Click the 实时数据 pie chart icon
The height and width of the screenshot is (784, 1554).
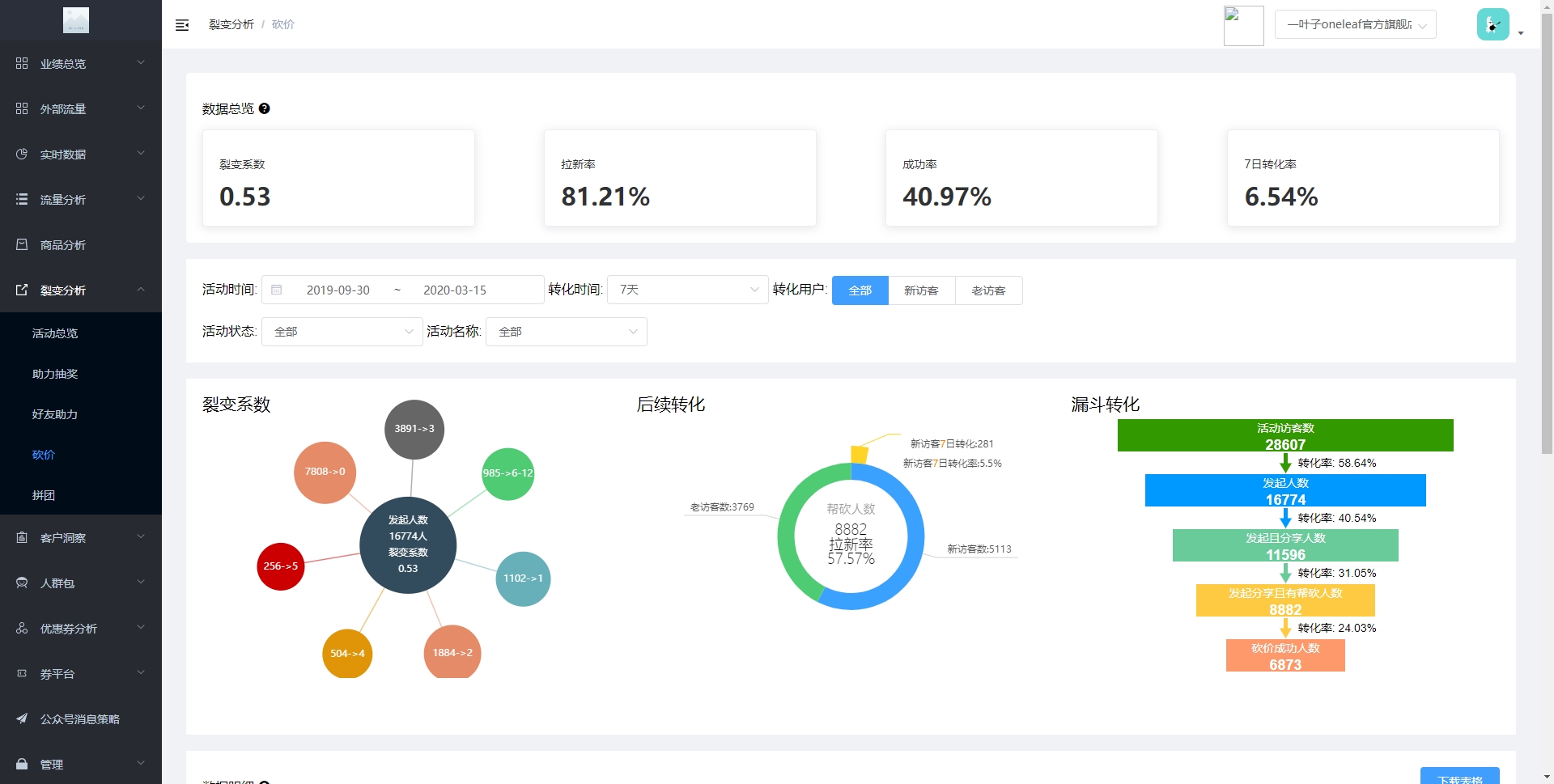click(x=22, y=154)
